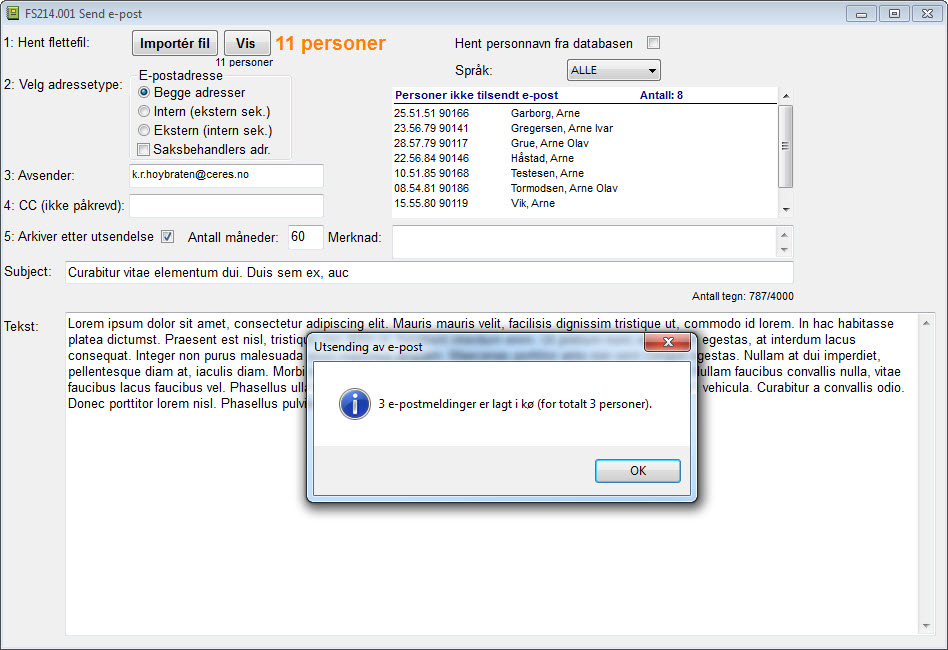Click the Subject input field

pyautogui.click(x=429, y=273)
